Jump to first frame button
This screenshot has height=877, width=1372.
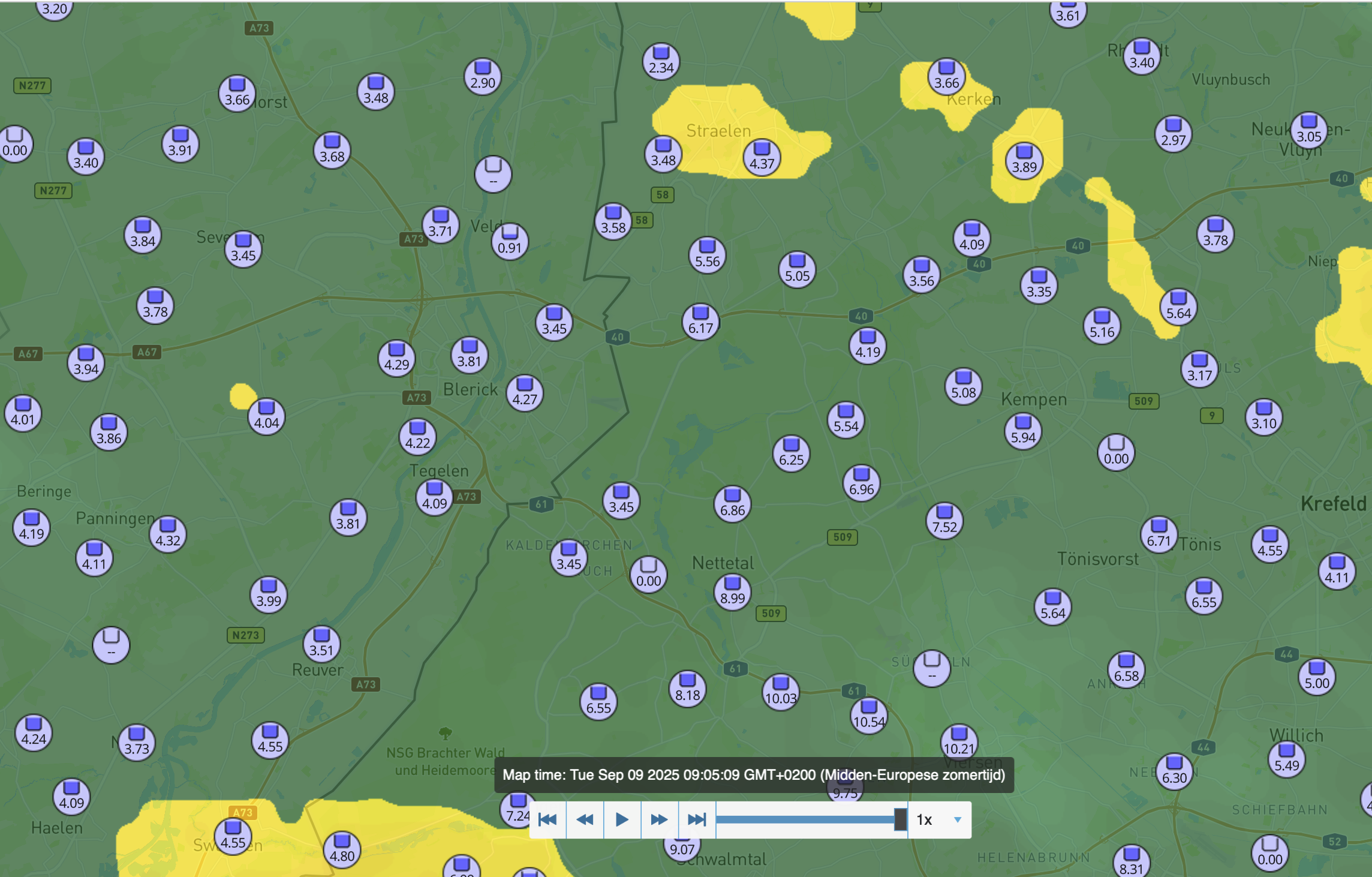pos(547,819)
